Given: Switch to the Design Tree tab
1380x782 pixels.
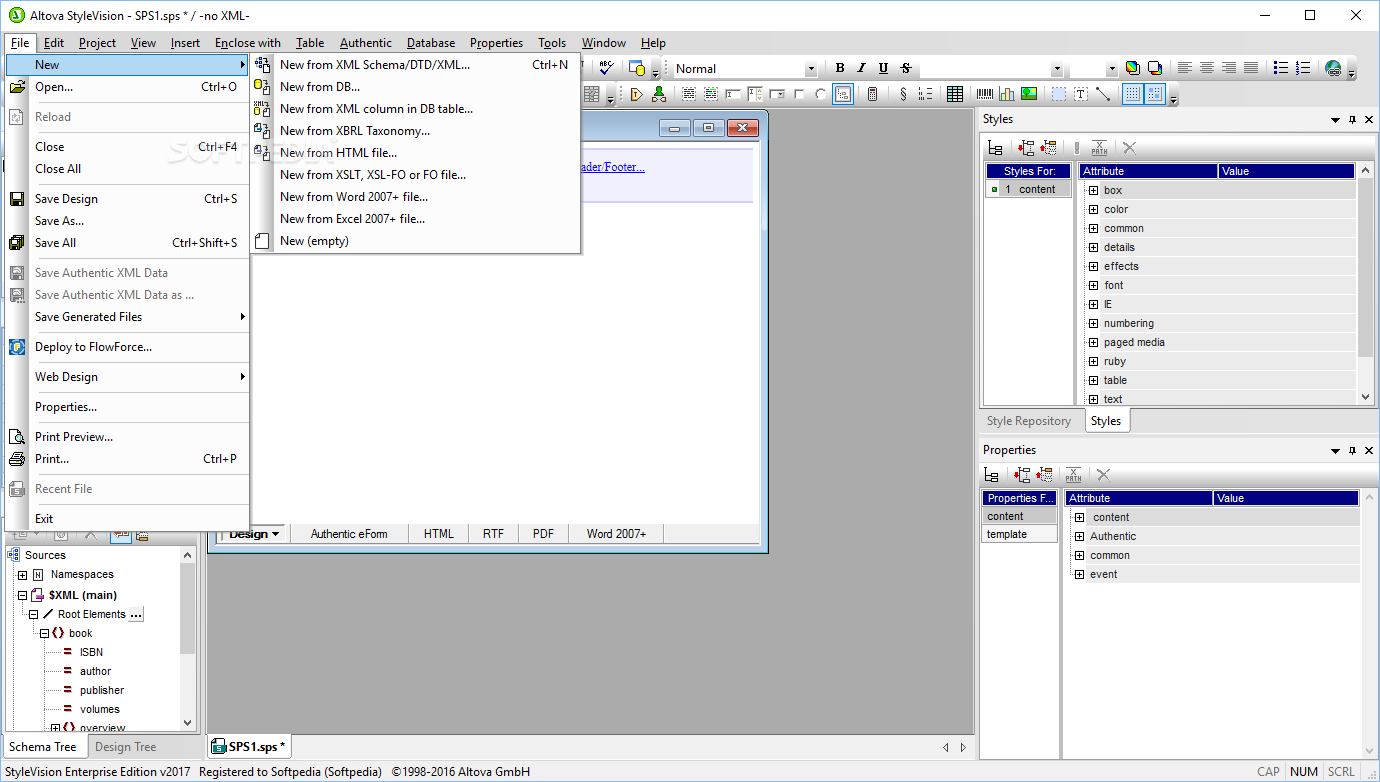Looking at the screenshot, I should 125,747.
